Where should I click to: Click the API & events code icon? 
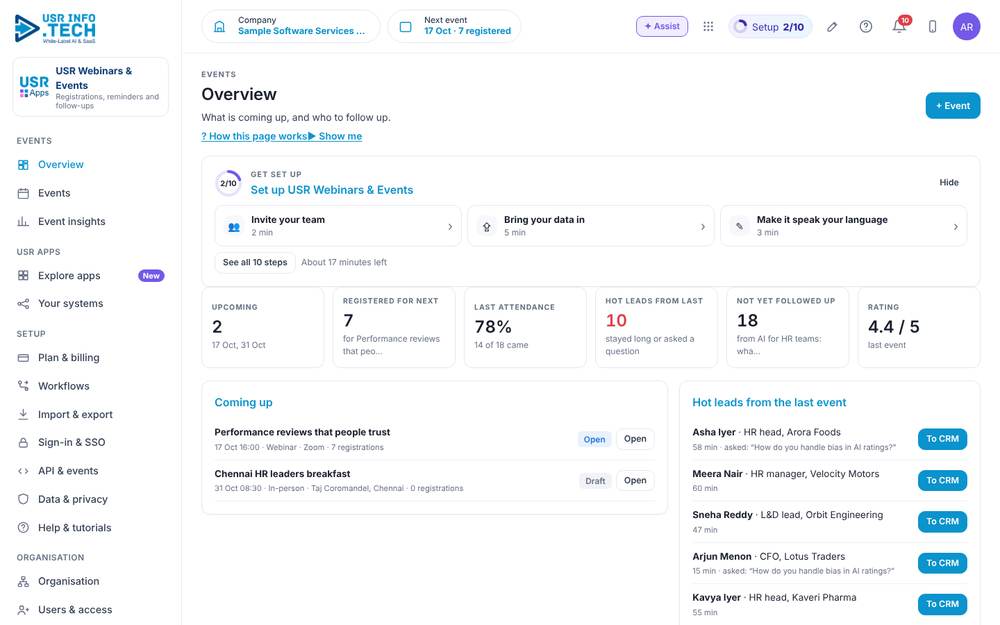(23, 471)
